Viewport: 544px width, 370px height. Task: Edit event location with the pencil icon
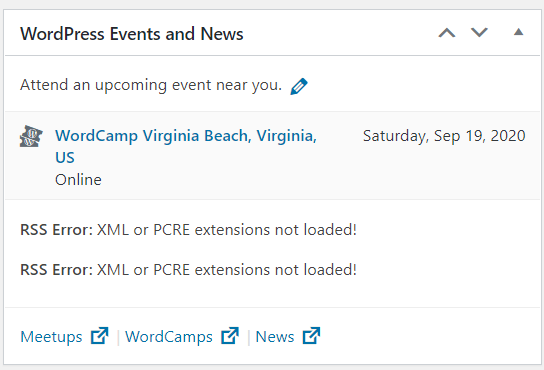tap(299, 86)
